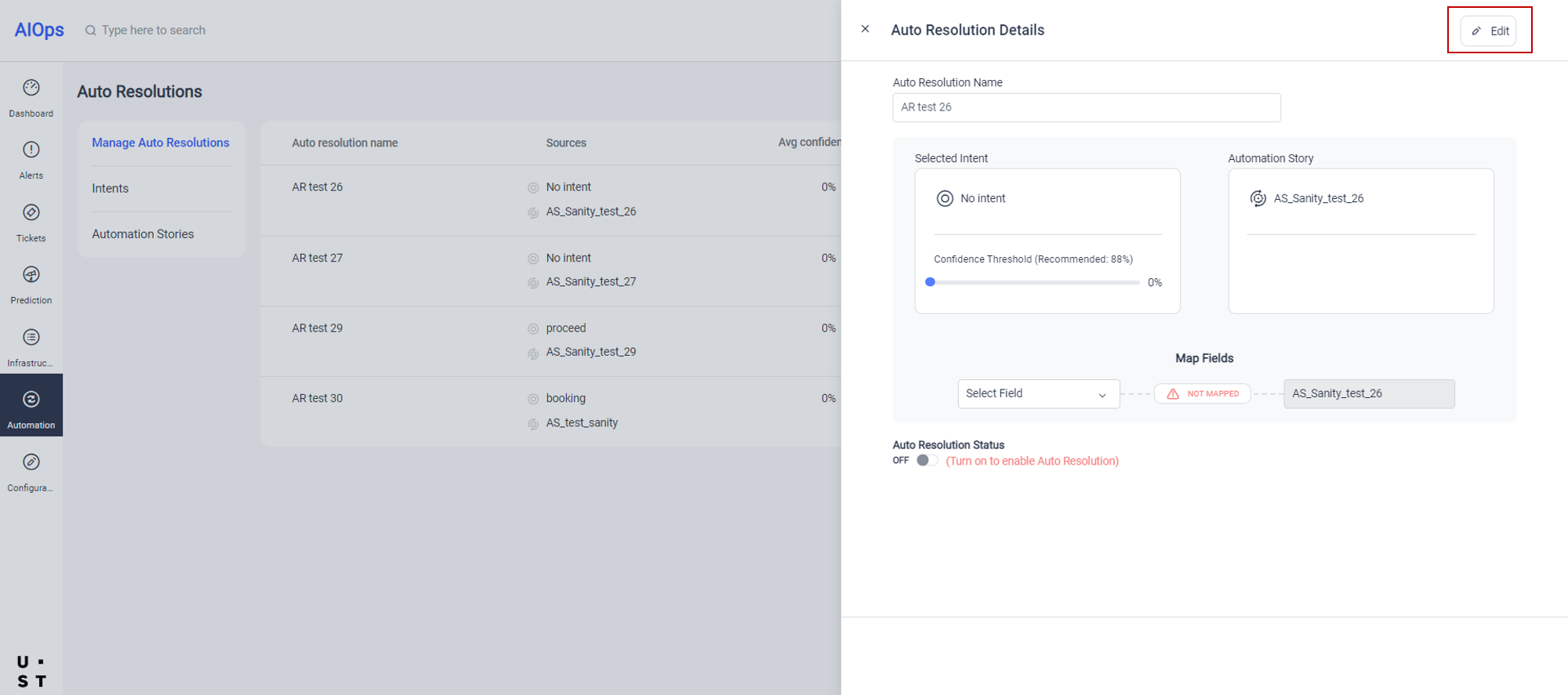Click the Edit button
The height and width of the screenshot is (695, 1568).
[1489, 31]
